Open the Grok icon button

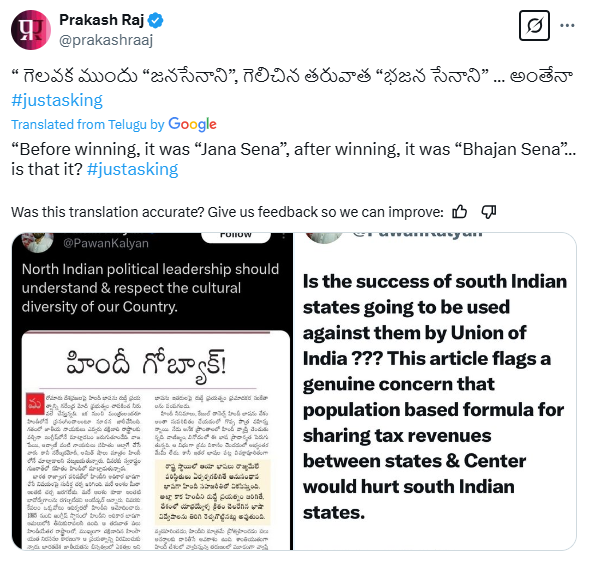[534, 26]
